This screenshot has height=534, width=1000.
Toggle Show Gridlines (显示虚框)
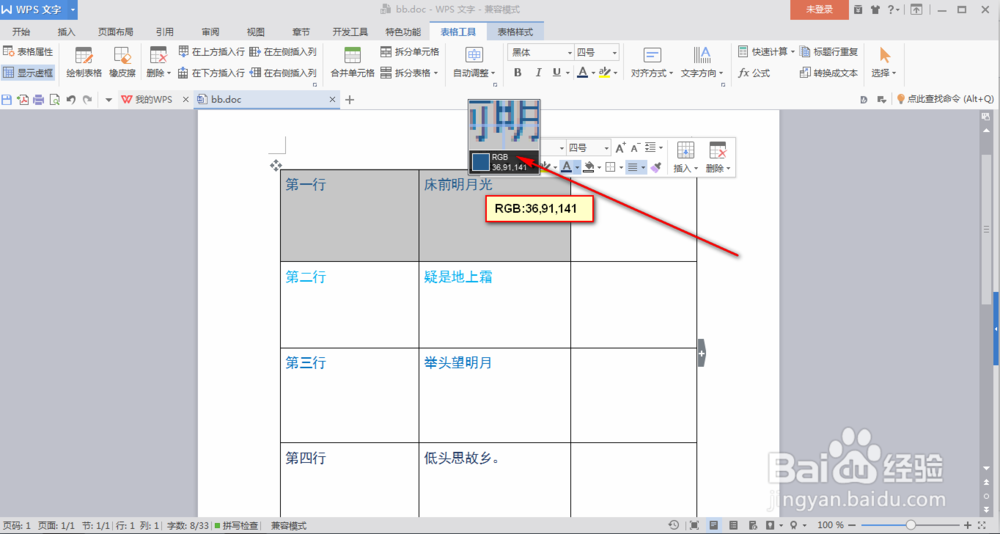28,73
